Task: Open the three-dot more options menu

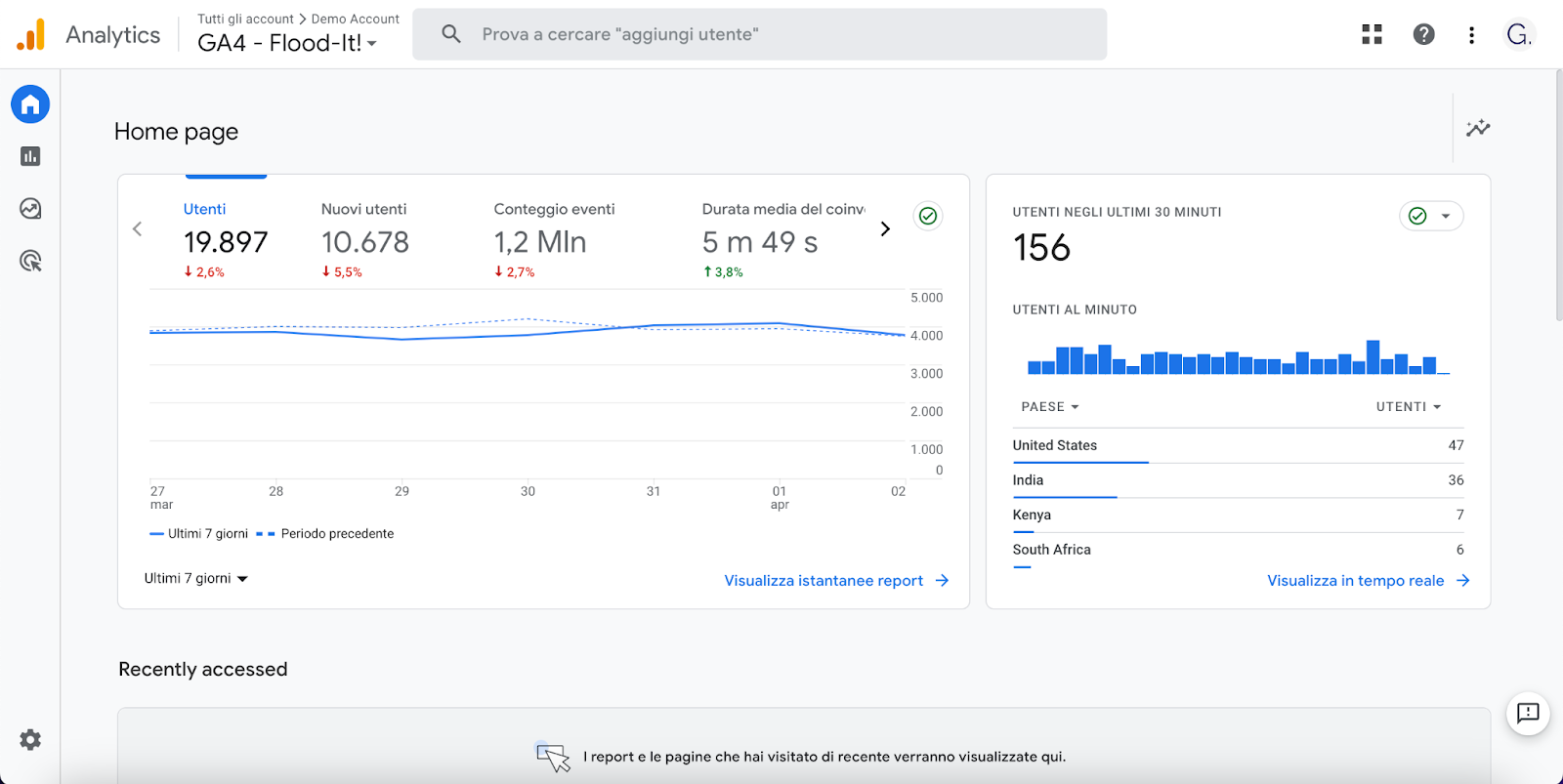Action: click(1471, 35)
